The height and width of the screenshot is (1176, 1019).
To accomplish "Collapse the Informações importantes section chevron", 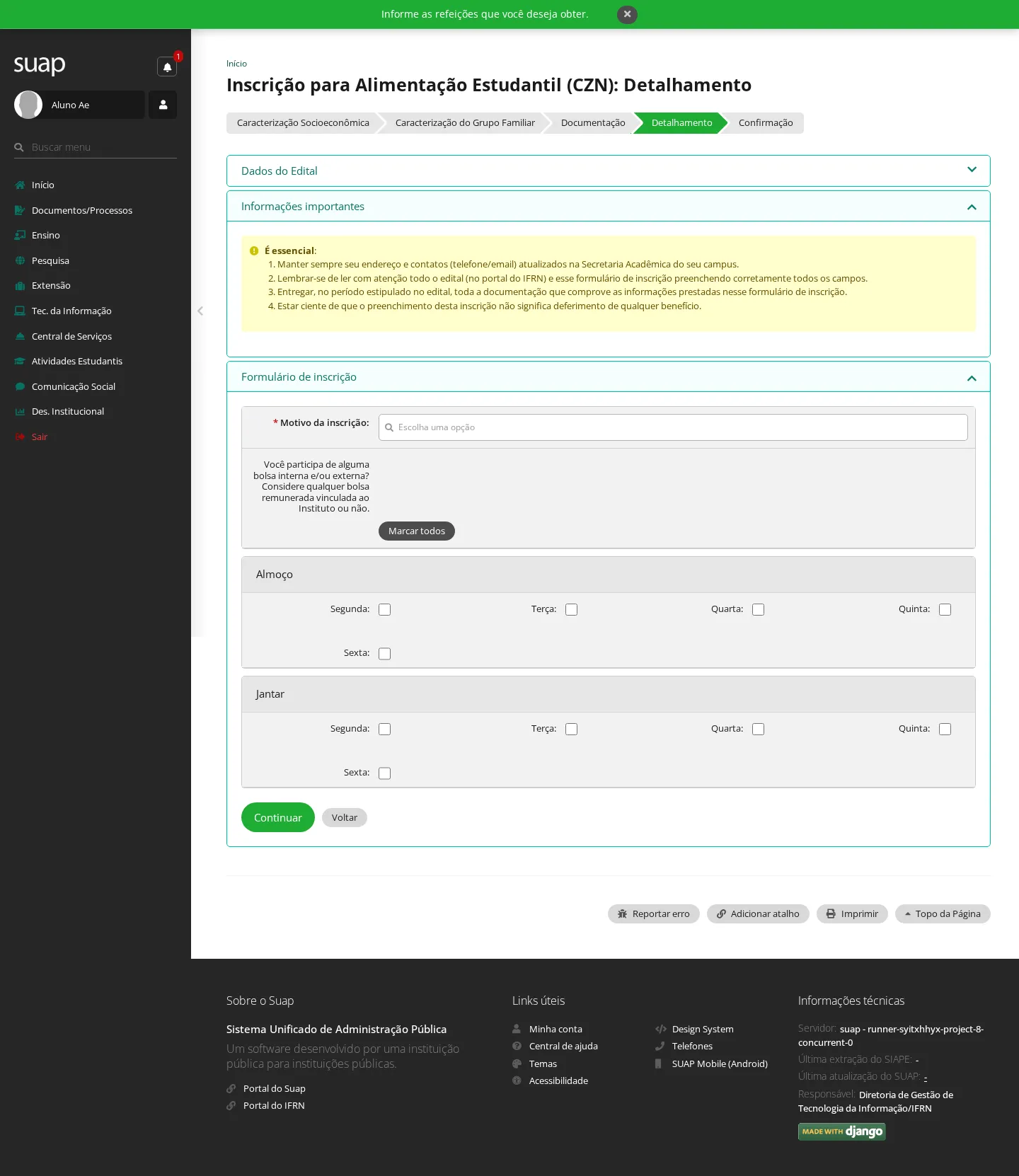I will 972,207.
